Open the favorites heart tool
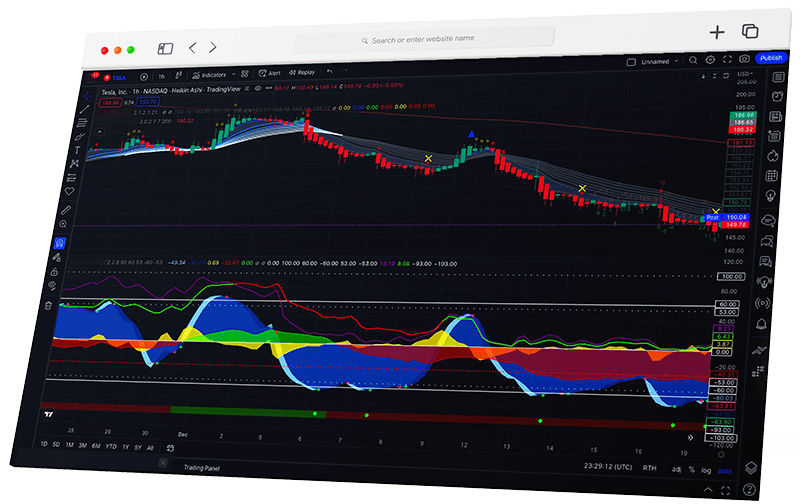800x504 pixels. point(70,190)
